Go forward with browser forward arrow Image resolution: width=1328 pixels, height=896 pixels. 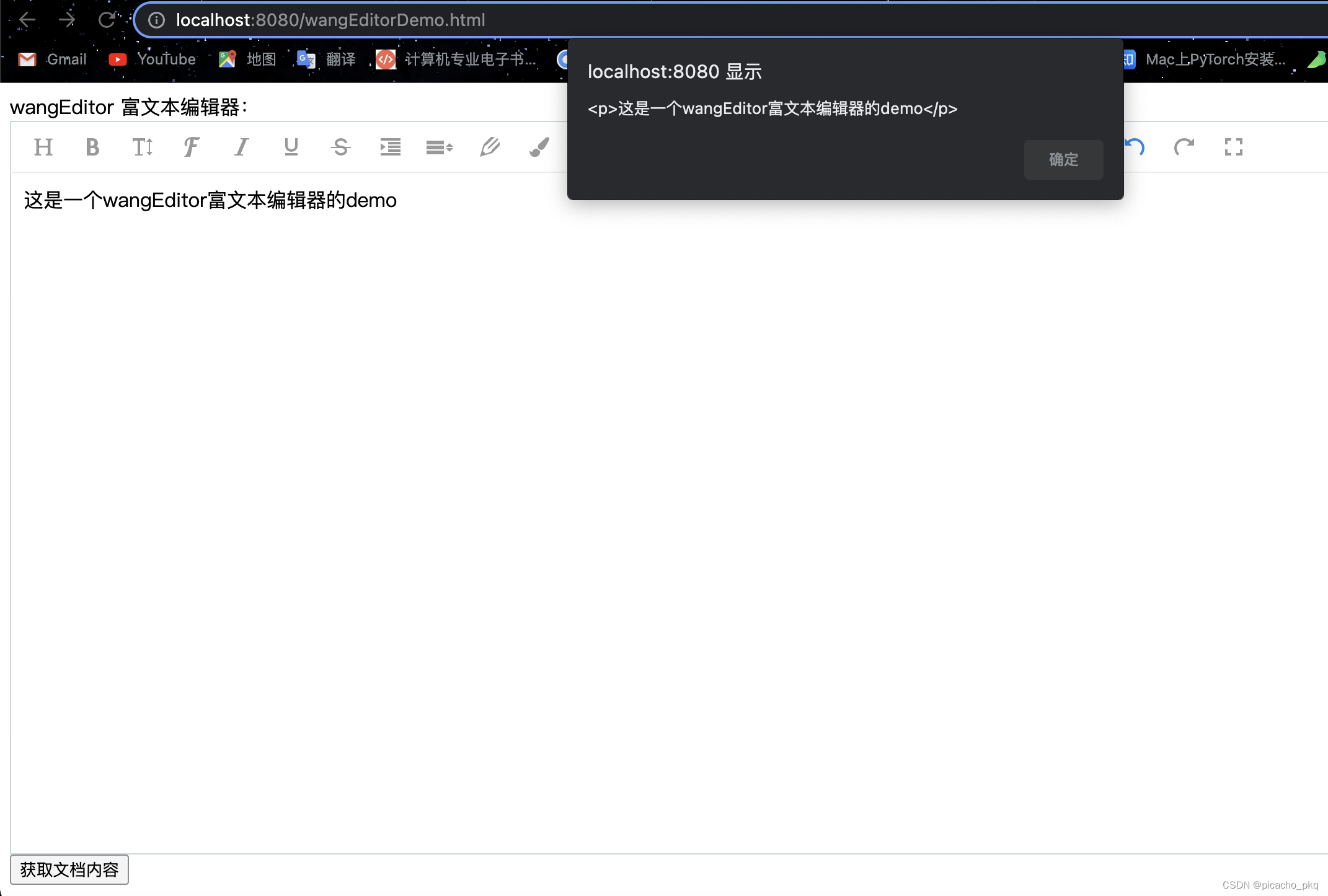click(x=67, y=20)
